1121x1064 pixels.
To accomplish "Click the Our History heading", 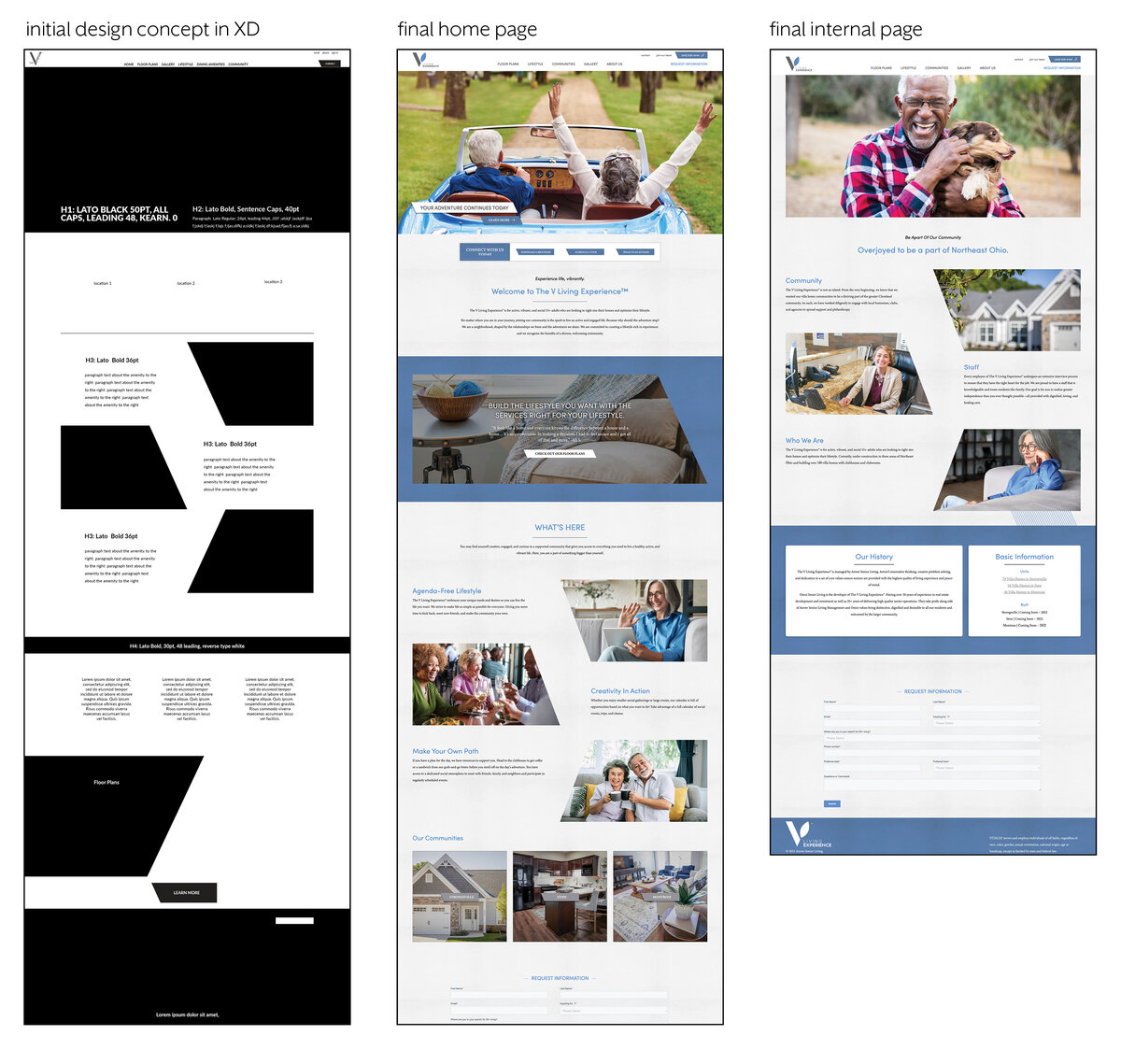I will click(874, 557).
